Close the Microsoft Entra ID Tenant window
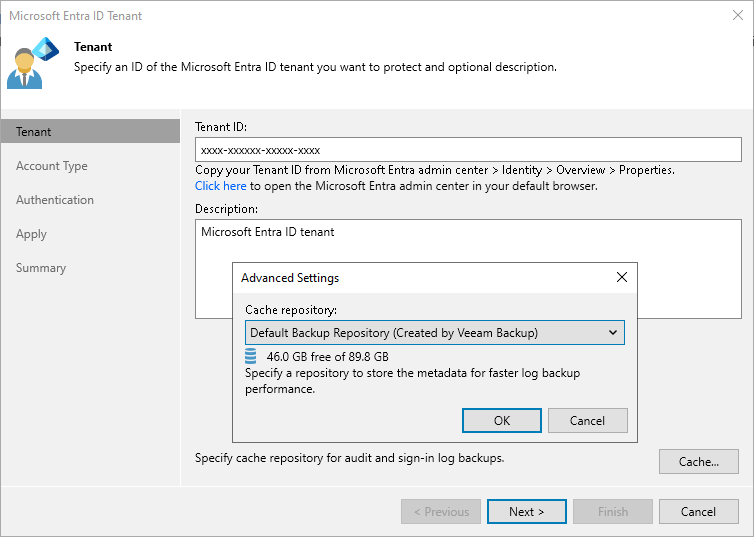 pos(738,15)
